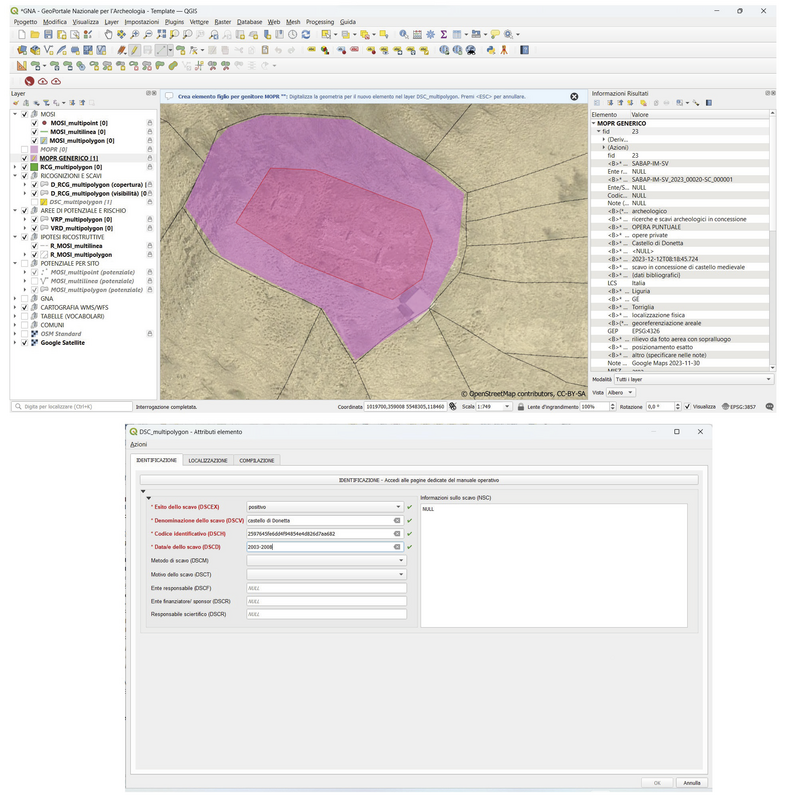
Task: Click EPSG:3857 CRS button in status bar
Action: tap(739, 407)
